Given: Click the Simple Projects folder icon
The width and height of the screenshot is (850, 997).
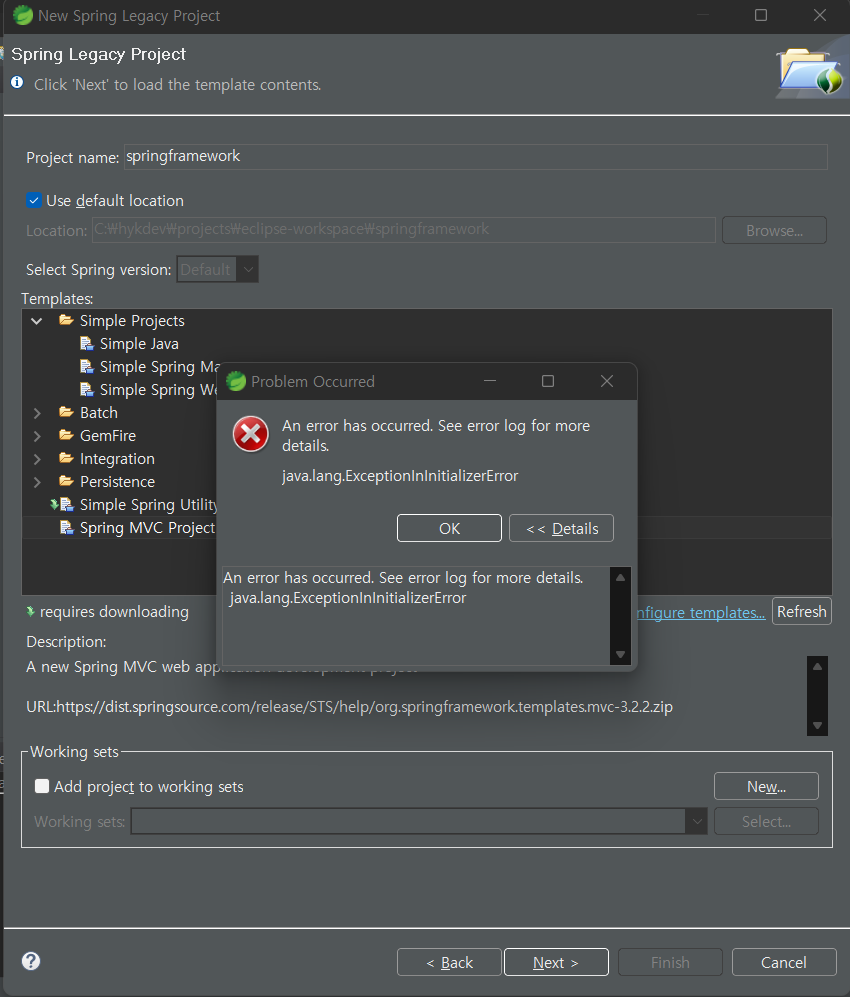Looking at the screenshot, I should point(66,320).
